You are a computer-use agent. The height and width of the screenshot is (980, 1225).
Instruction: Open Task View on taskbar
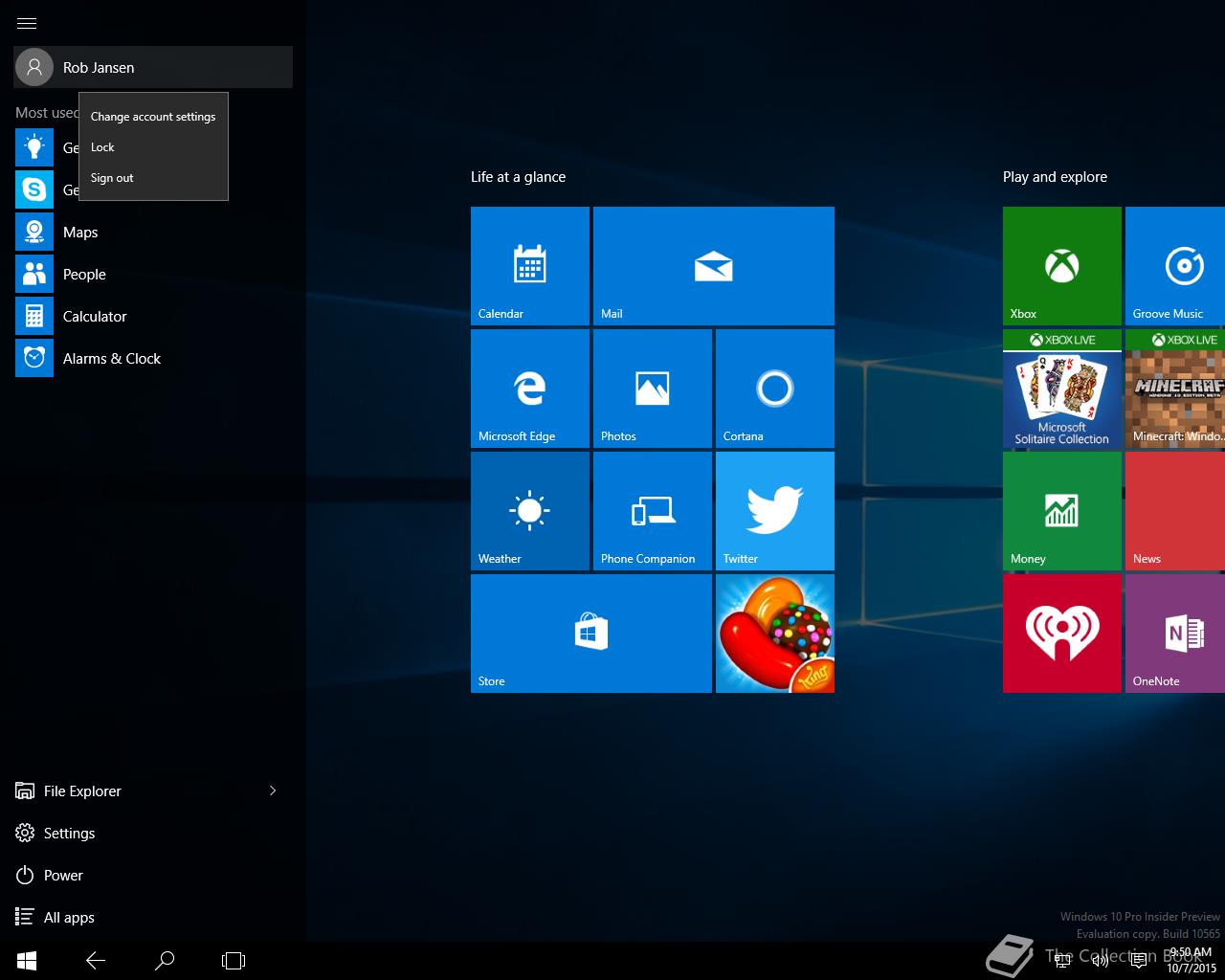tap(234, 960)
